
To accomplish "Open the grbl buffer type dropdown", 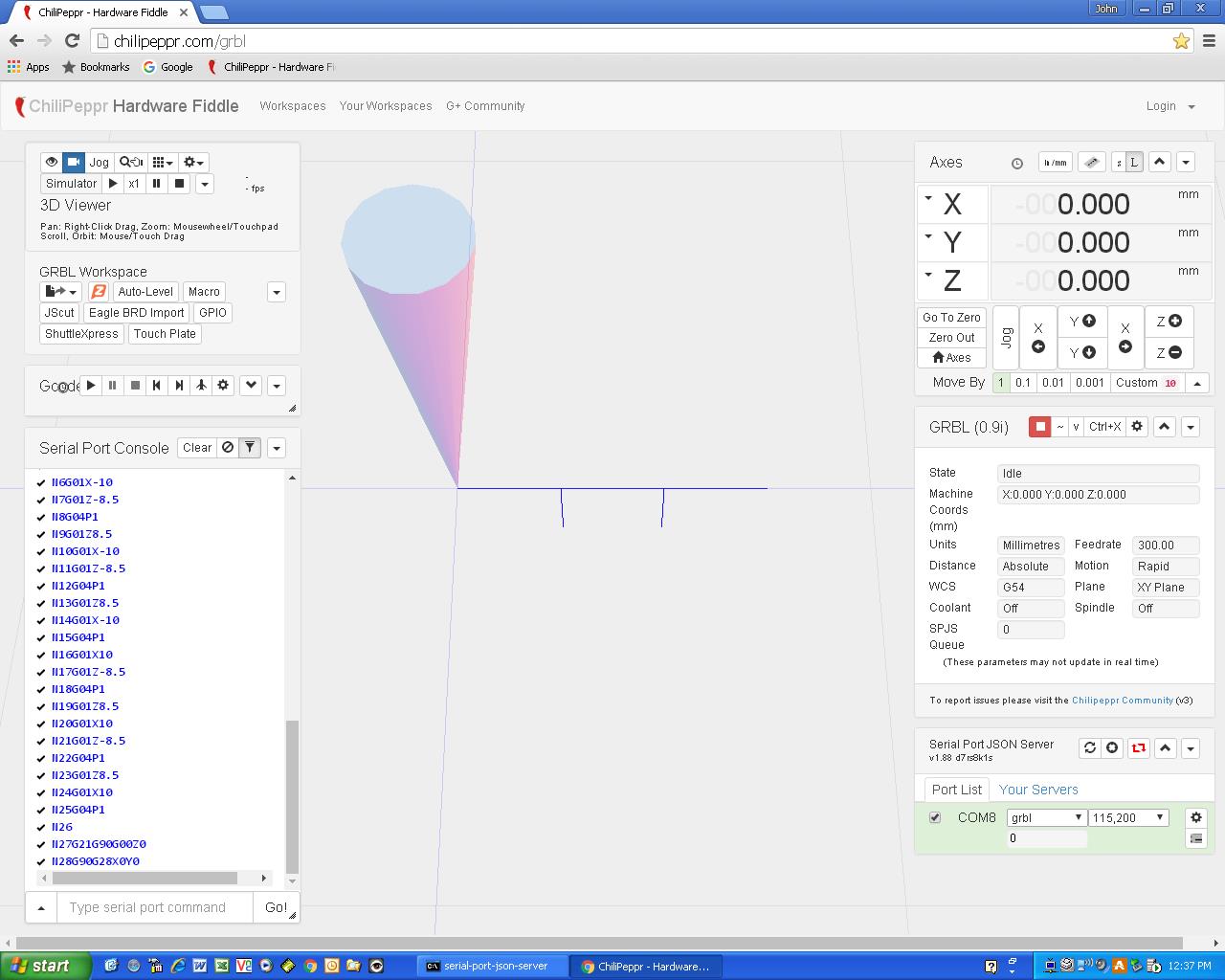I will [x=1046, y=817].
